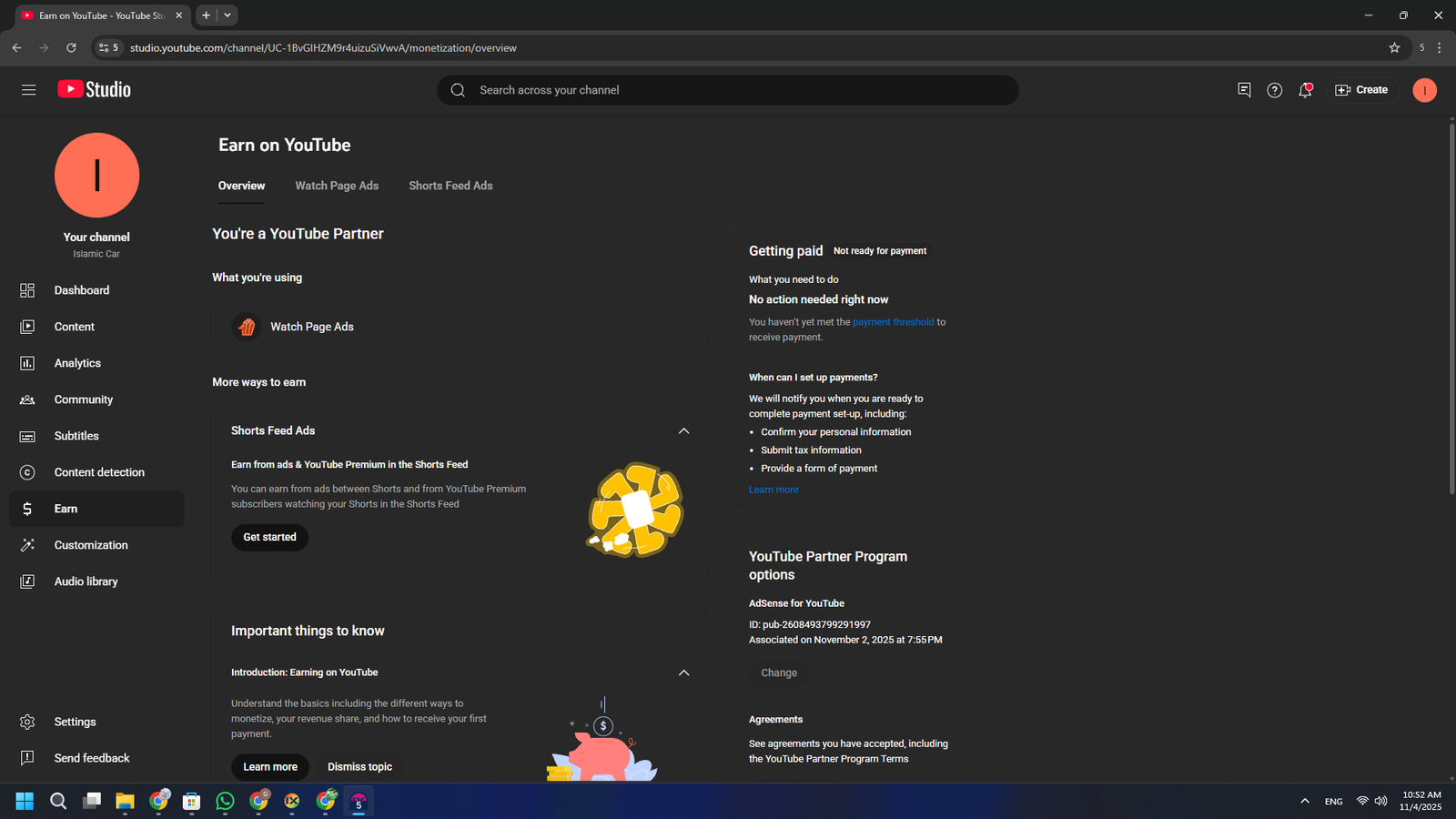1456x819 pixels.
Task: Open Microsoft Store from the taskbar
Action: coord(191,801)
